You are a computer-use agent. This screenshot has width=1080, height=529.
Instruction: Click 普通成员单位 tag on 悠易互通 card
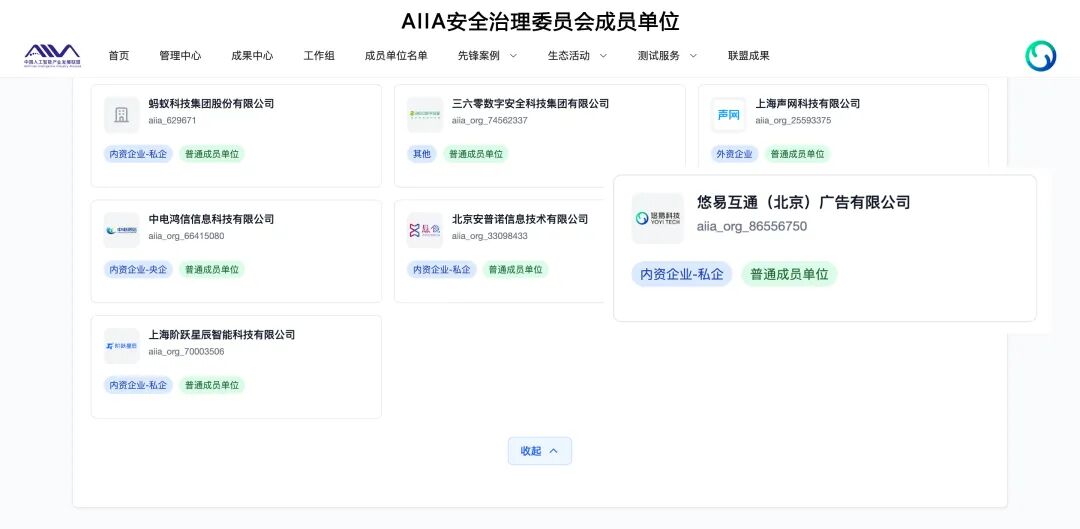(789, 274)
